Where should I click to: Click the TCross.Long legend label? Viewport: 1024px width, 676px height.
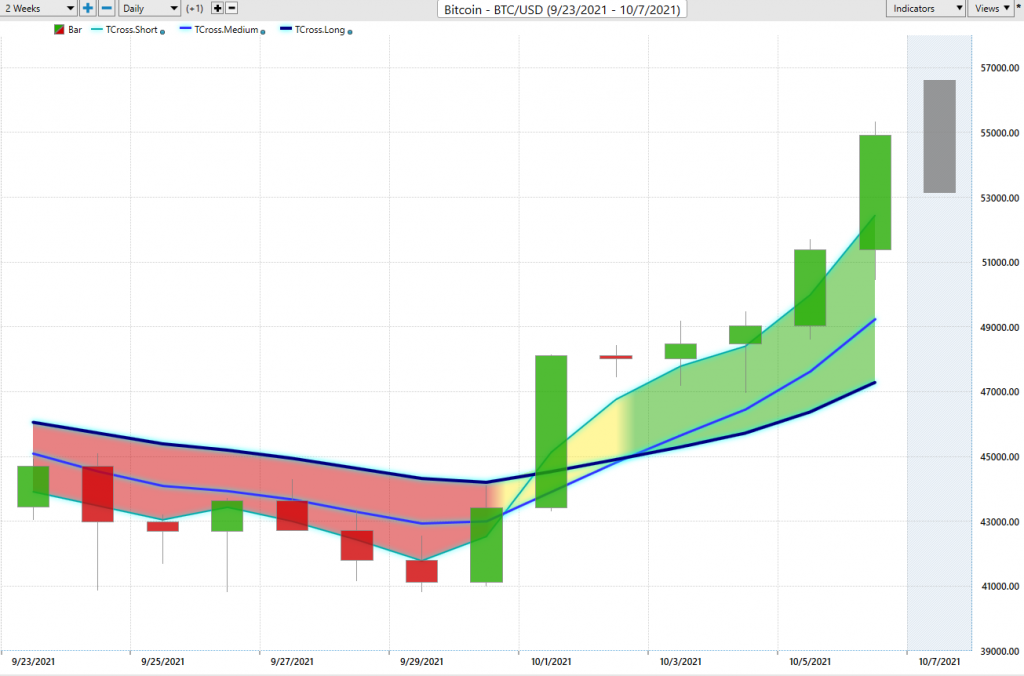tap(319, 29)
